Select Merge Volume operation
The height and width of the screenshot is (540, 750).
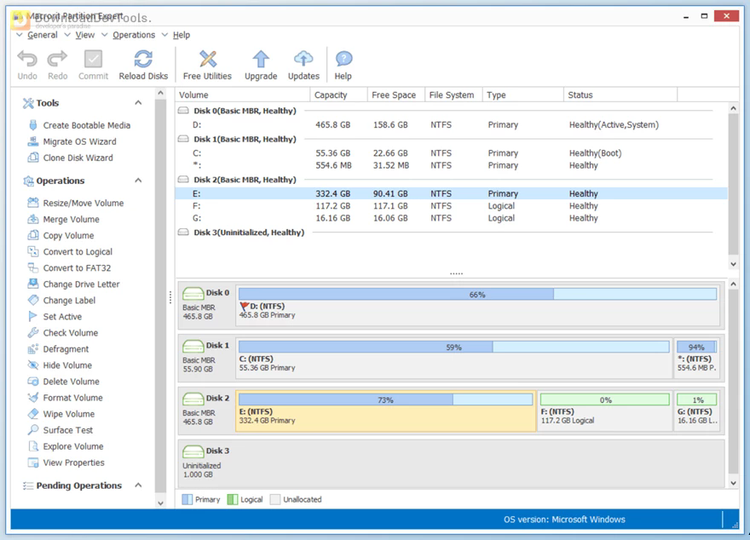pyautogui.click(x=71, y=220)
